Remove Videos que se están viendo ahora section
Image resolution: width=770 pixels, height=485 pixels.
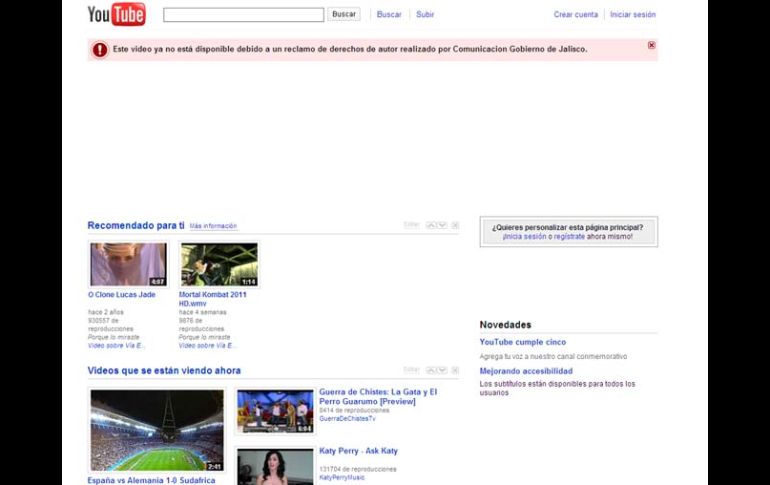pos(455,370)
